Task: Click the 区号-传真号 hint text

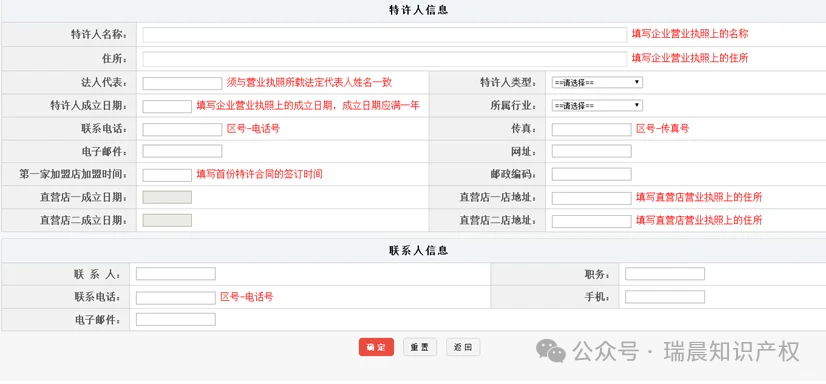Action: point(663,129)
